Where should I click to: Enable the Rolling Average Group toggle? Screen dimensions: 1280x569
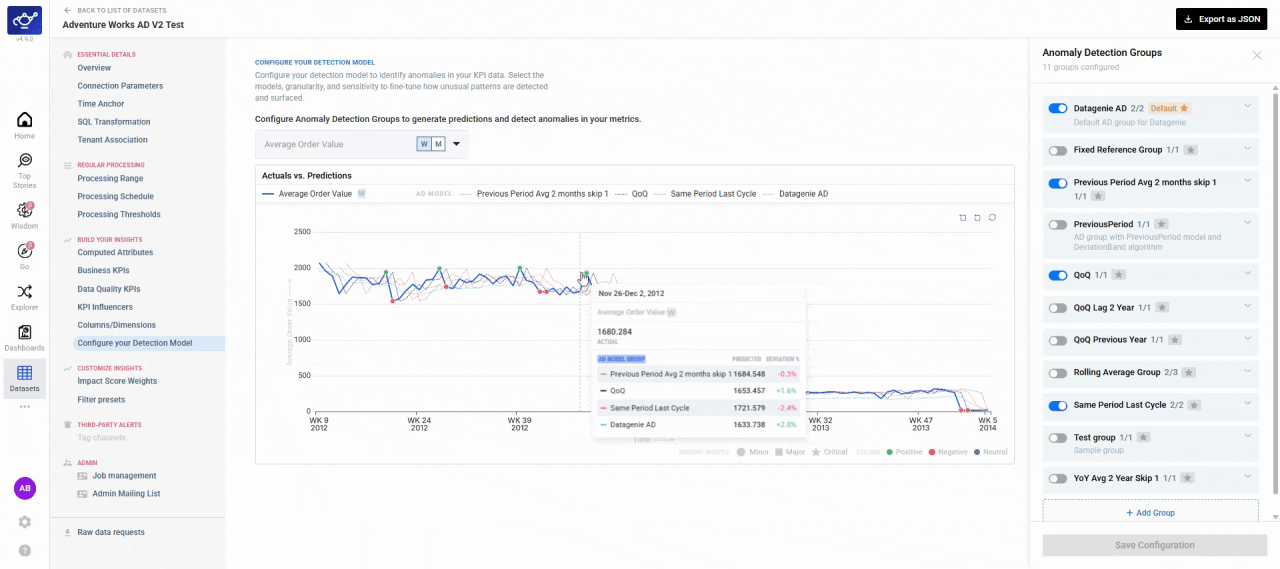[x=1057, y=373]
